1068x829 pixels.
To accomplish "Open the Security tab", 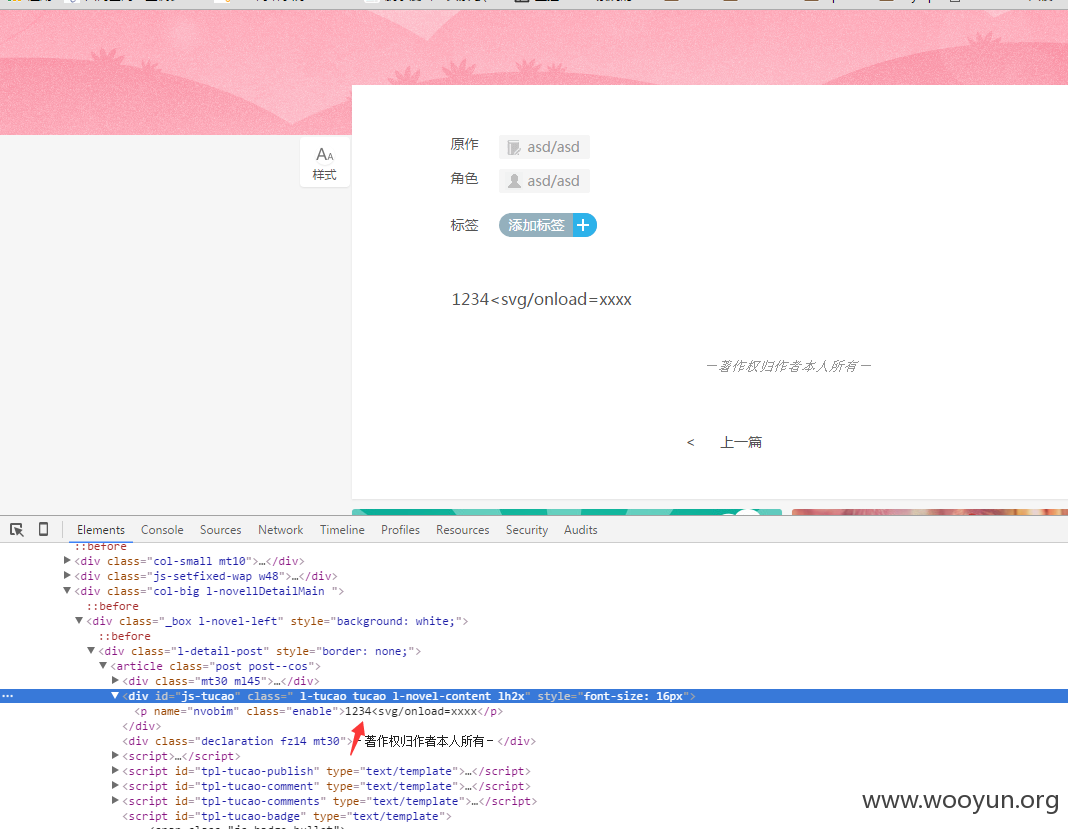I will point(527,530).
